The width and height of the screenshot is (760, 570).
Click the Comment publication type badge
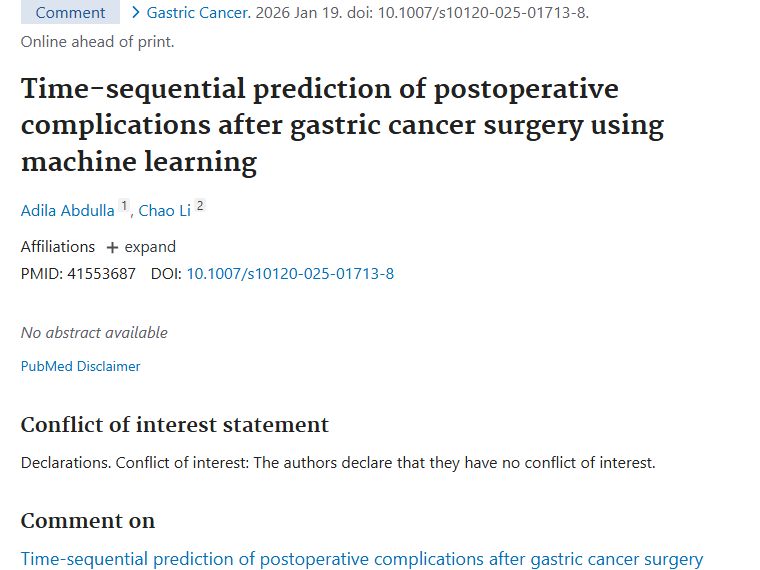[70, 13]
